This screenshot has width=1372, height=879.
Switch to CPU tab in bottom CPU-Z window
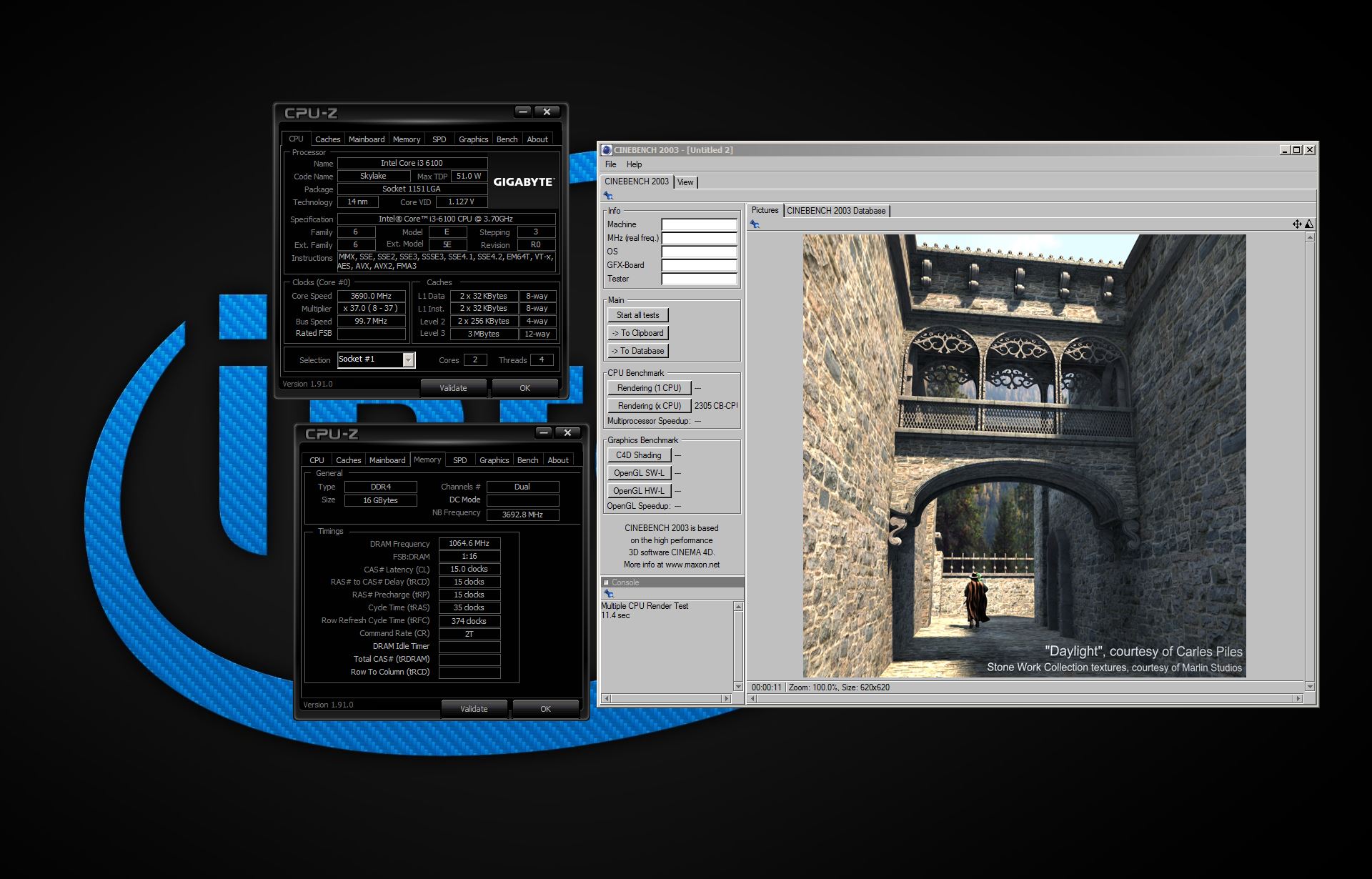point(317,460)
